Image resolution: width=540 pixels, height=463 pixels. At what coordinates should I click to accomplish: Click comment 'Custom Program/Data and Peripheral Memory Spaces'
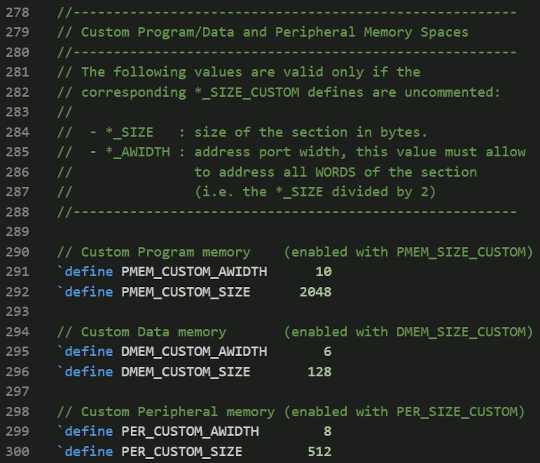274,32
